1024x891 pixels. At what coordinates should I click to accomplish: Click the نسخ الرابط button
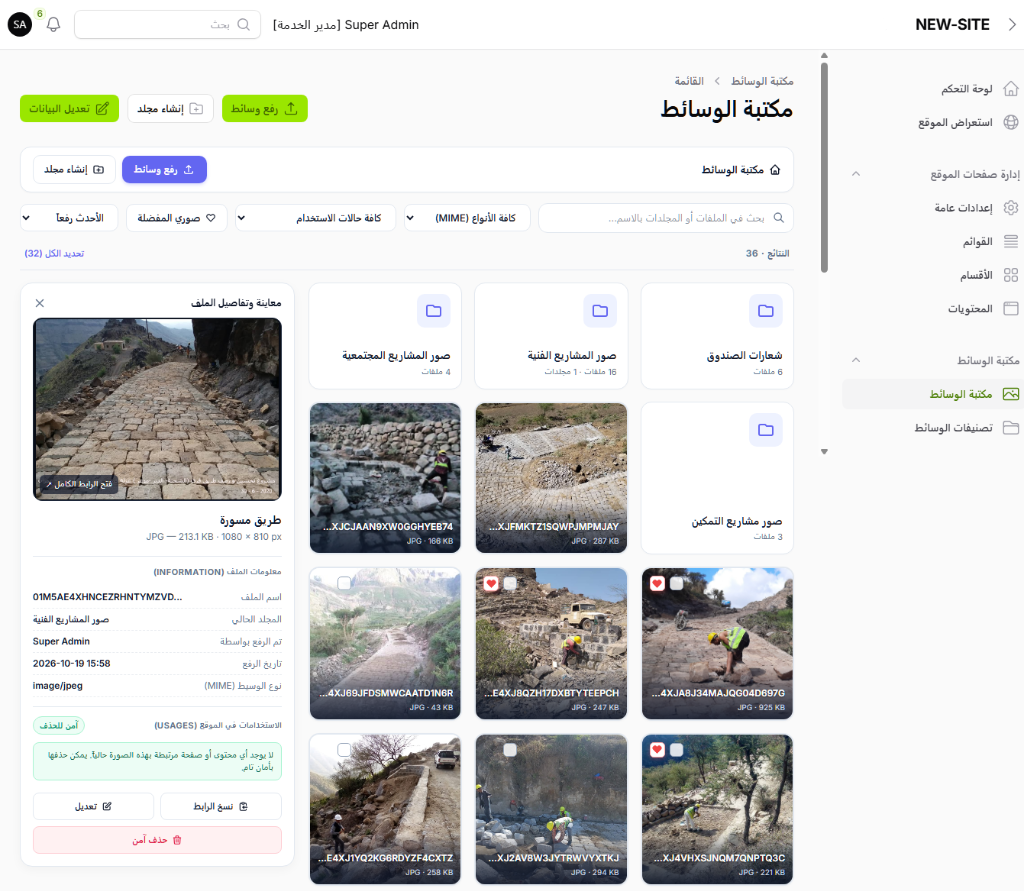(221, 807)
